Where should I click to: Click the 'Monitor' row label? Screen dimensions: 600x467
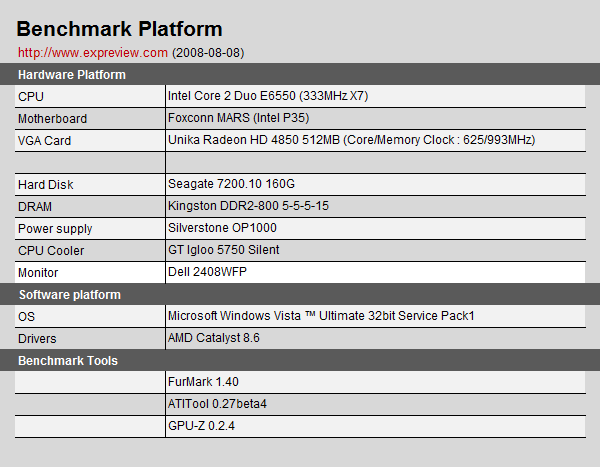38,273
